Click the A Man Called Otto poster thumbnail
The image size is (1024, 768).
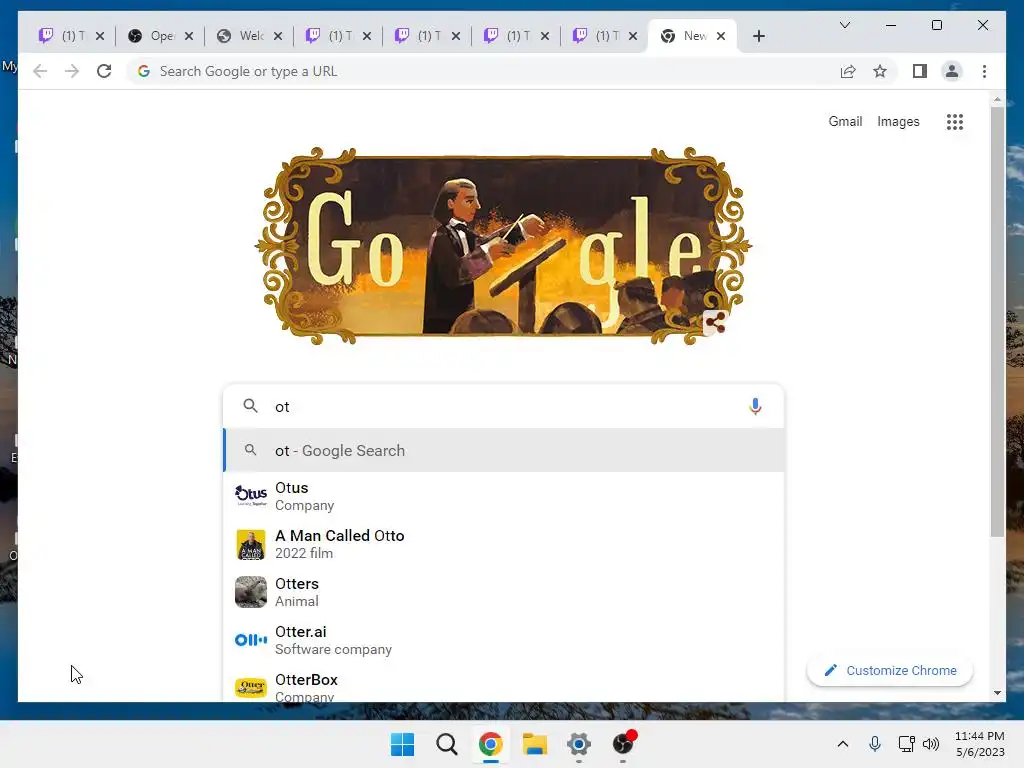[x=251, y=544]
